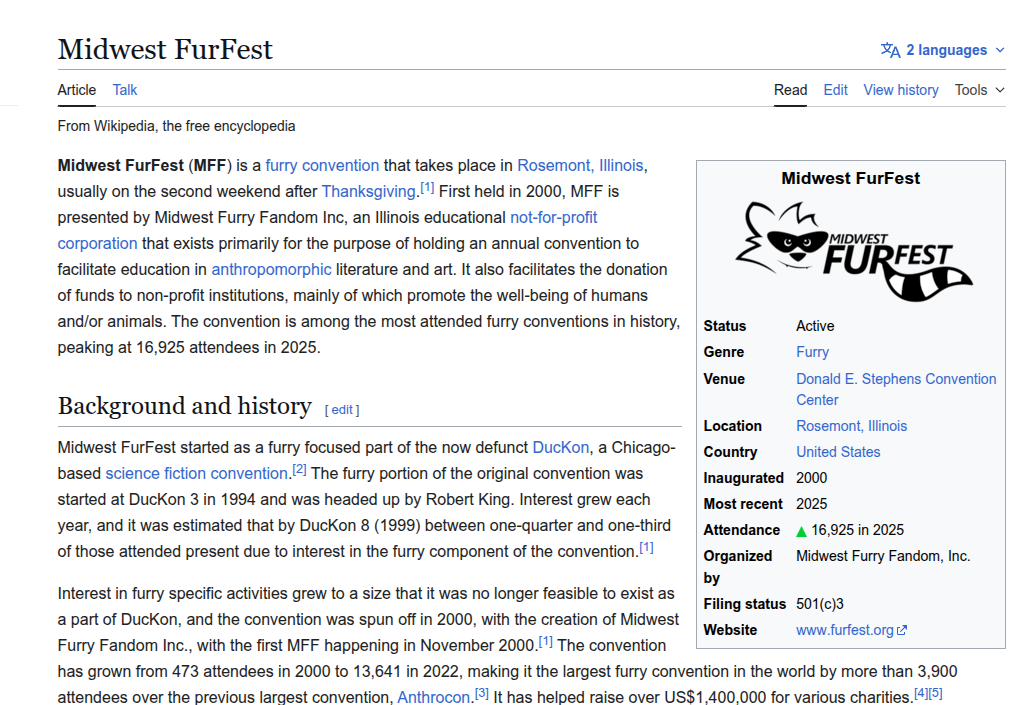Open the View history tab
Screen dimensions: 1017x705
(900, 90)
